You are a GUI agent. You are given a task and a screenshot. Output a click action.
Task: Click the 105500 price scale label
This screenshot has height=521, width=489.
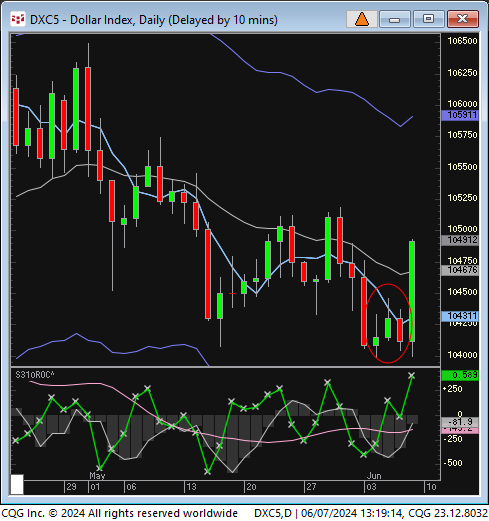[462, 167]
